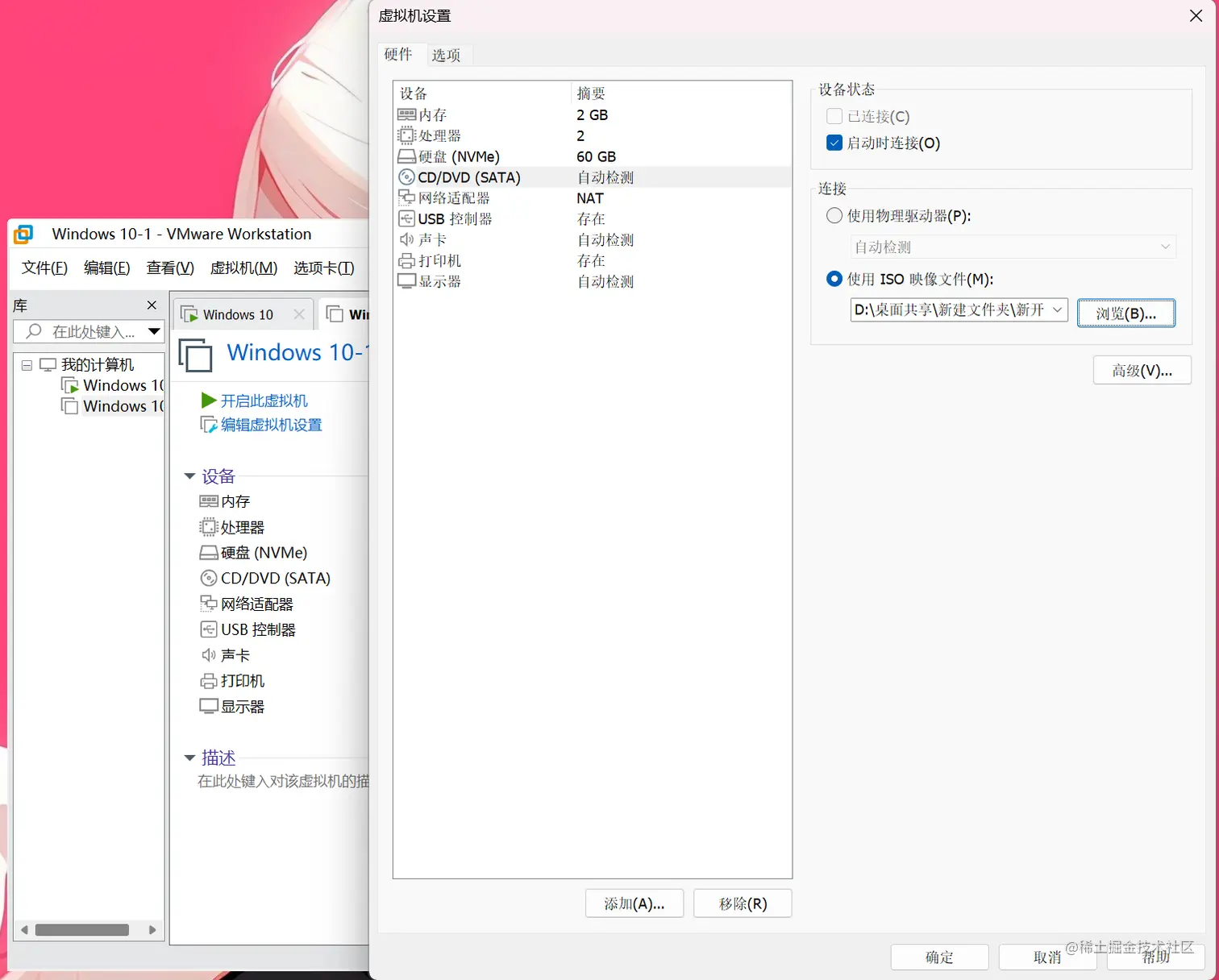Select printer icon in settings device list
The height and width of the screenshot is (980, 1219).
point(407,260)
